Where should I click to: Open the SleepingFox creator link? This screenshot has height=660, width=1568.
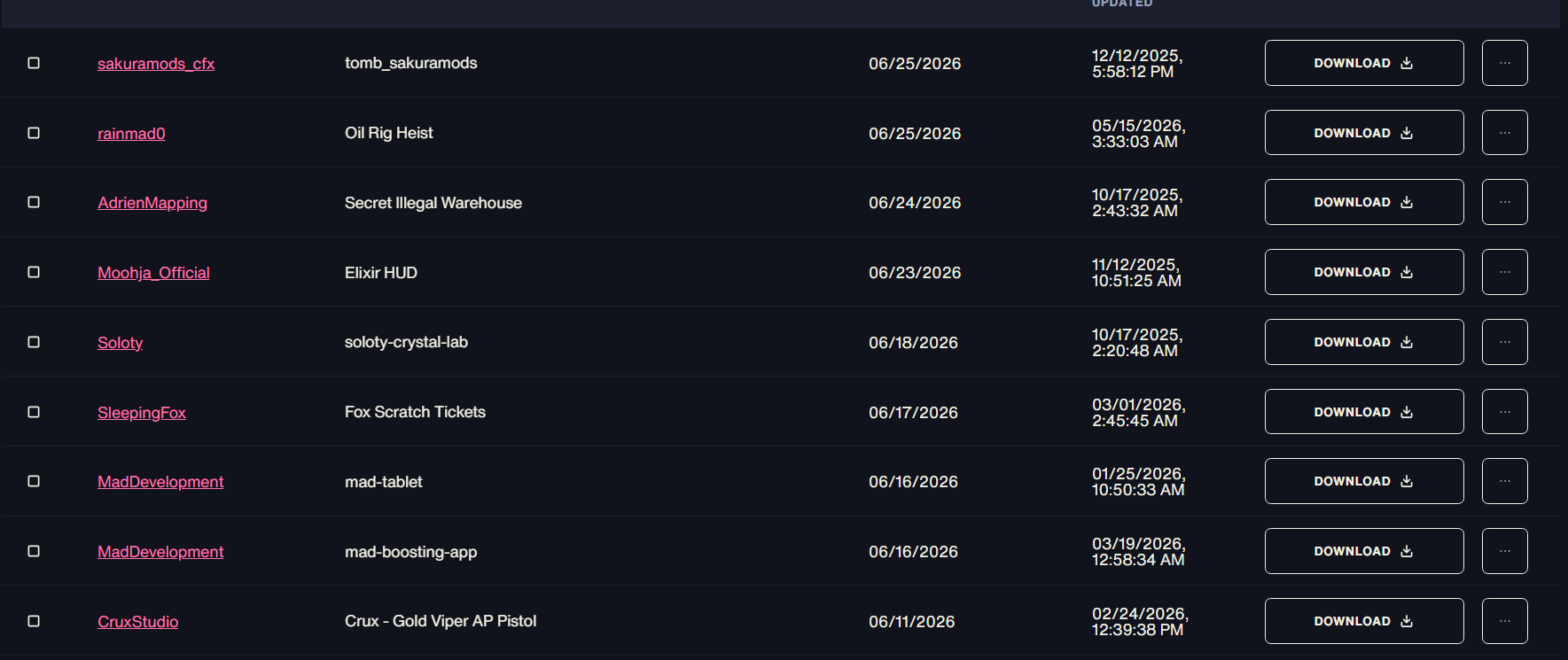(142, 413)
